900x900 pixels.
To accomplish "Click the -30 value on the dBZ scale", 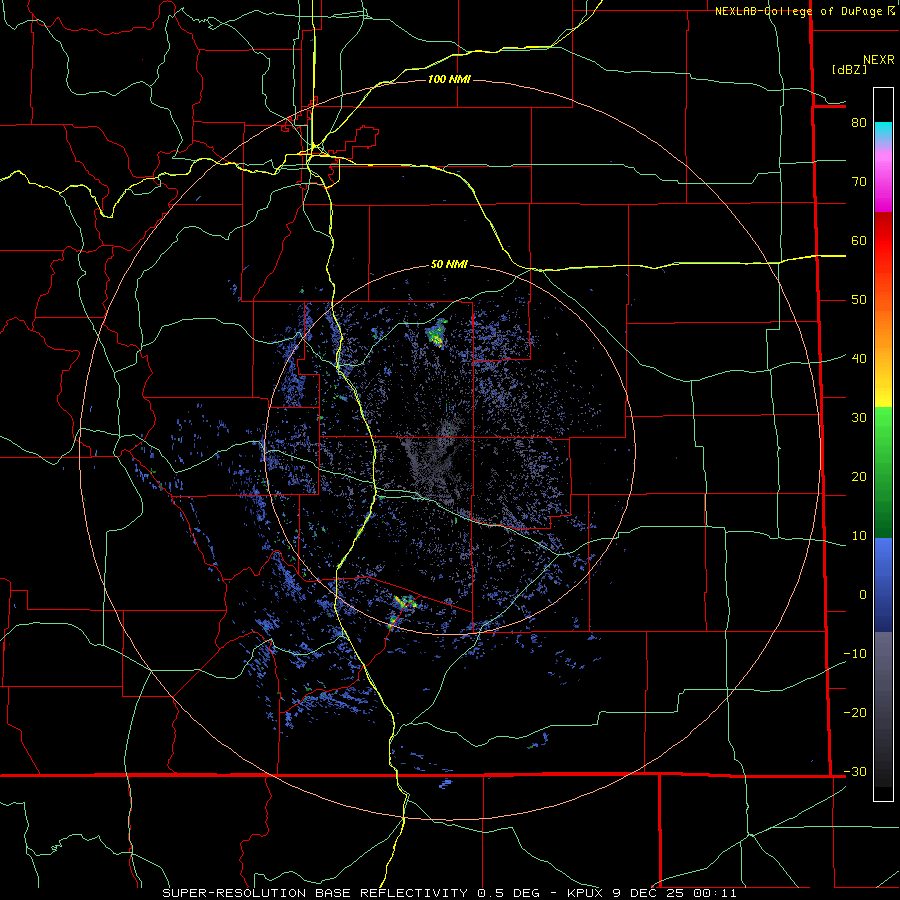I will [855, 771].
